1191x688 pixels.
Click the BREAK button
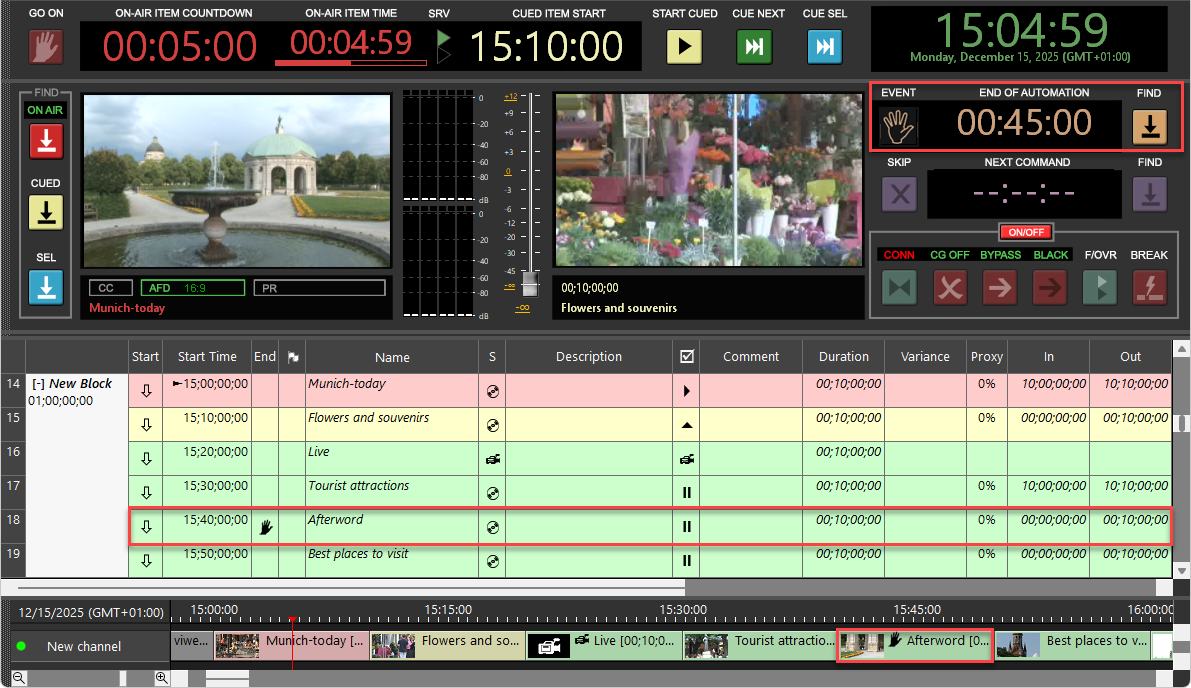pos(1149,287)
